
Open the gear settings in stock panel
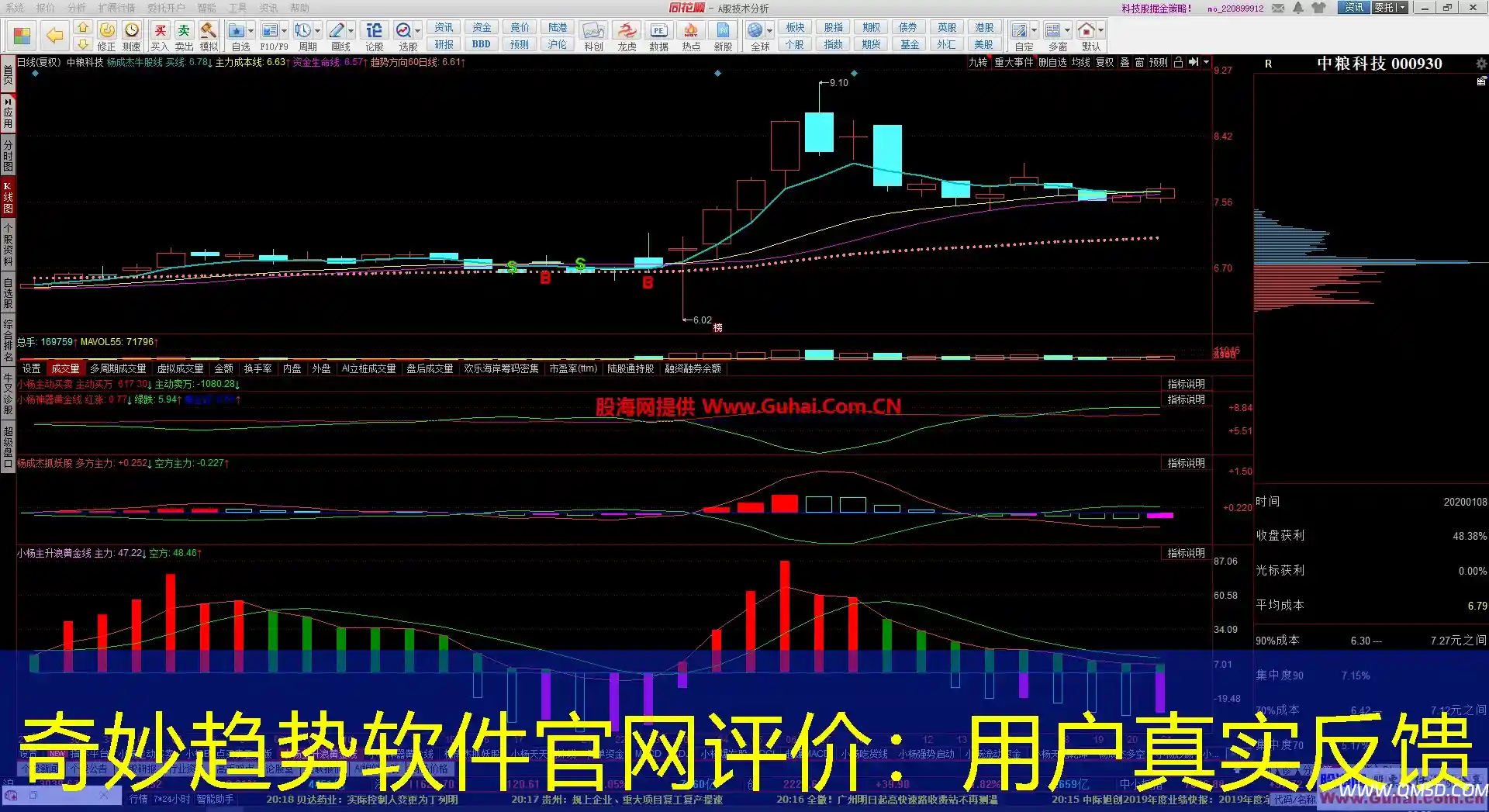click(x=1481, y=64)
